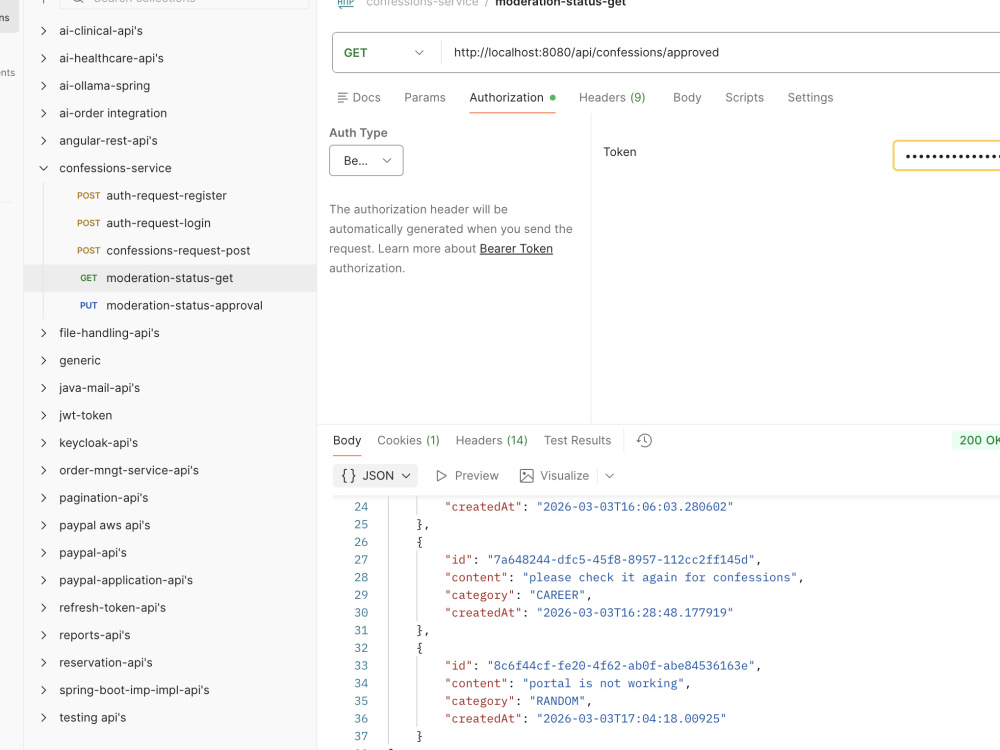The height and width of the screenshot is (750, 1000).
Task: Open Auth Type Bearer dropdown
Action: 366,161
